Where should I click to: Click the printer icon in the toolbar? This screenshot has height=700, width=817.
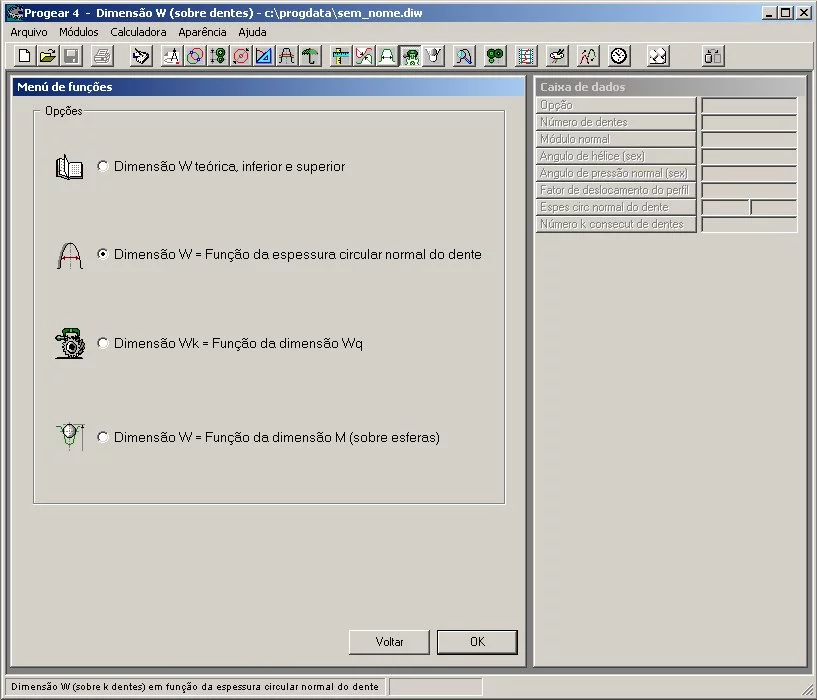(x=102, y=56)
